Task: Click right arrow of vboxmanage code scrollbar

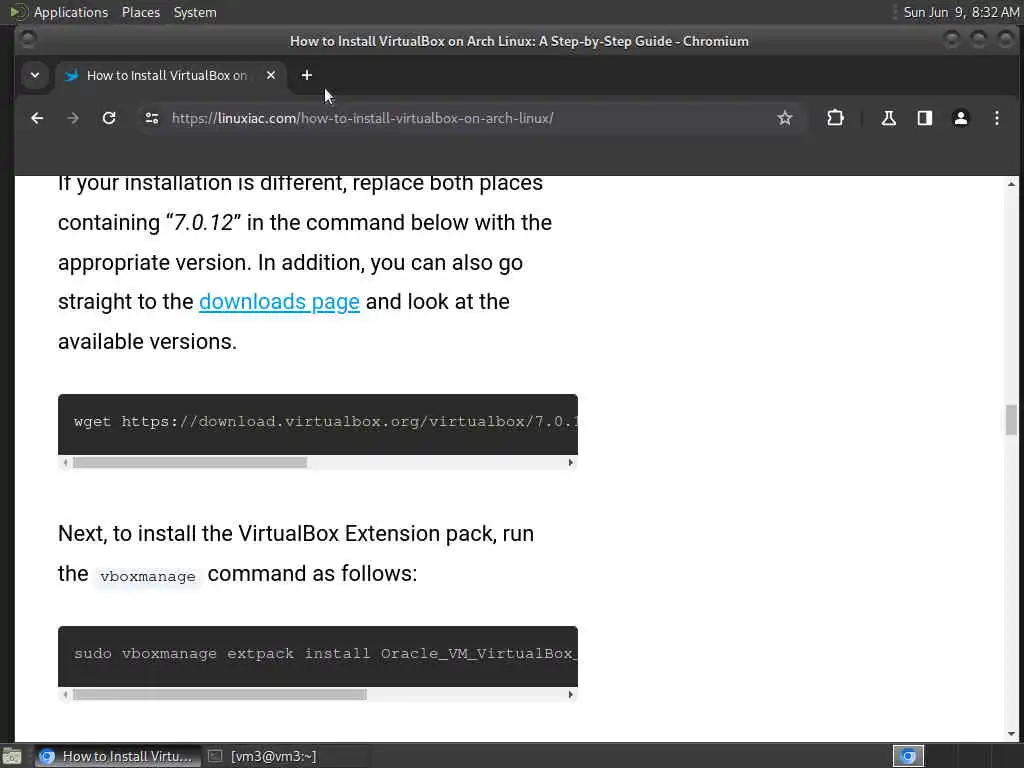Action: pyautogui.click(x=571, y=695)
